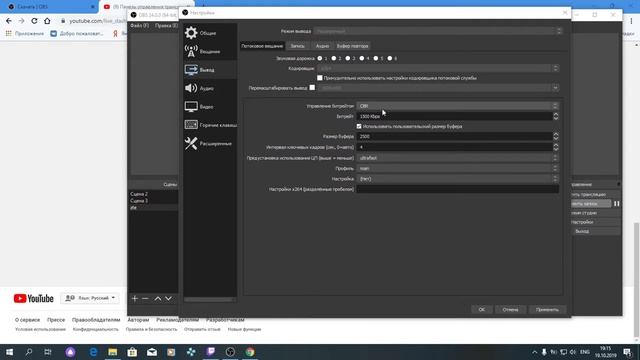The image size is (640, 360).
Task: Click the Apply (Применить) button
Action: [x=547, y=309]
